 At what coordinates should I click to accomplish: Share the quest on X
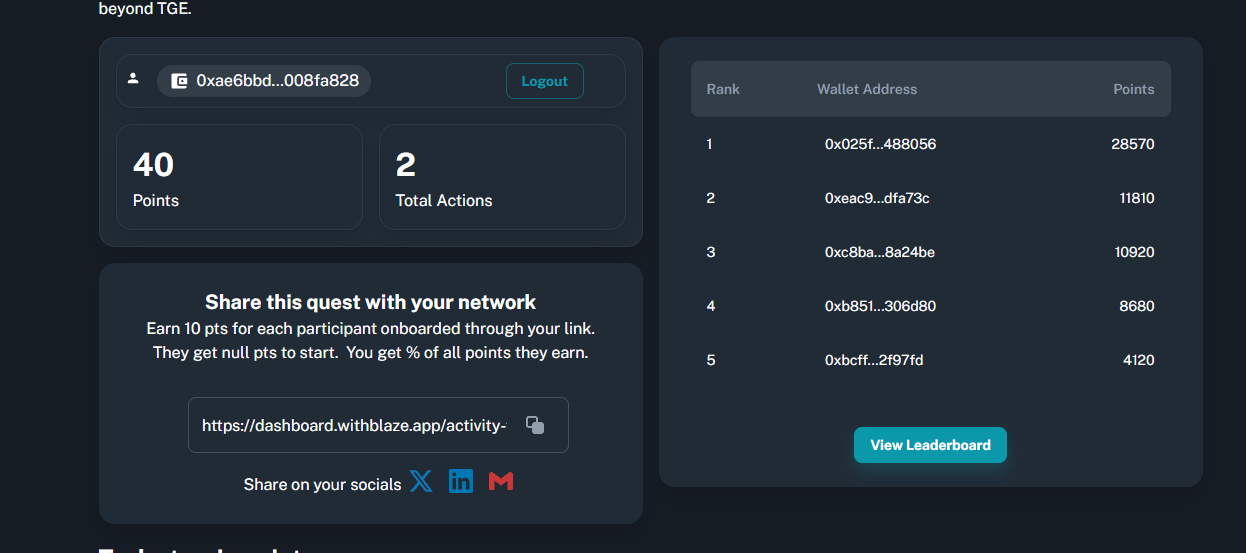point(421,482)
